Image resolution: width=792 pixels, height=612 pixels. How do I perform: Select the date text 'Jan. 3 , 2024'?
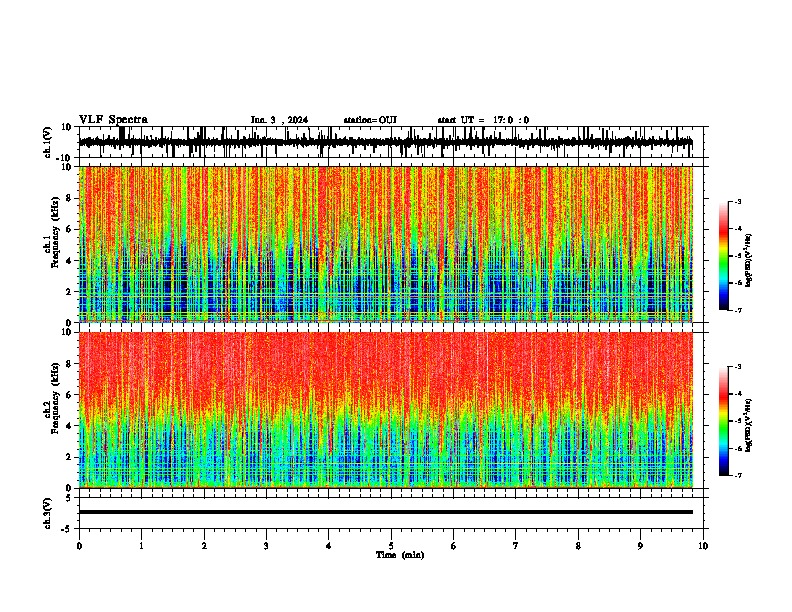279,120
